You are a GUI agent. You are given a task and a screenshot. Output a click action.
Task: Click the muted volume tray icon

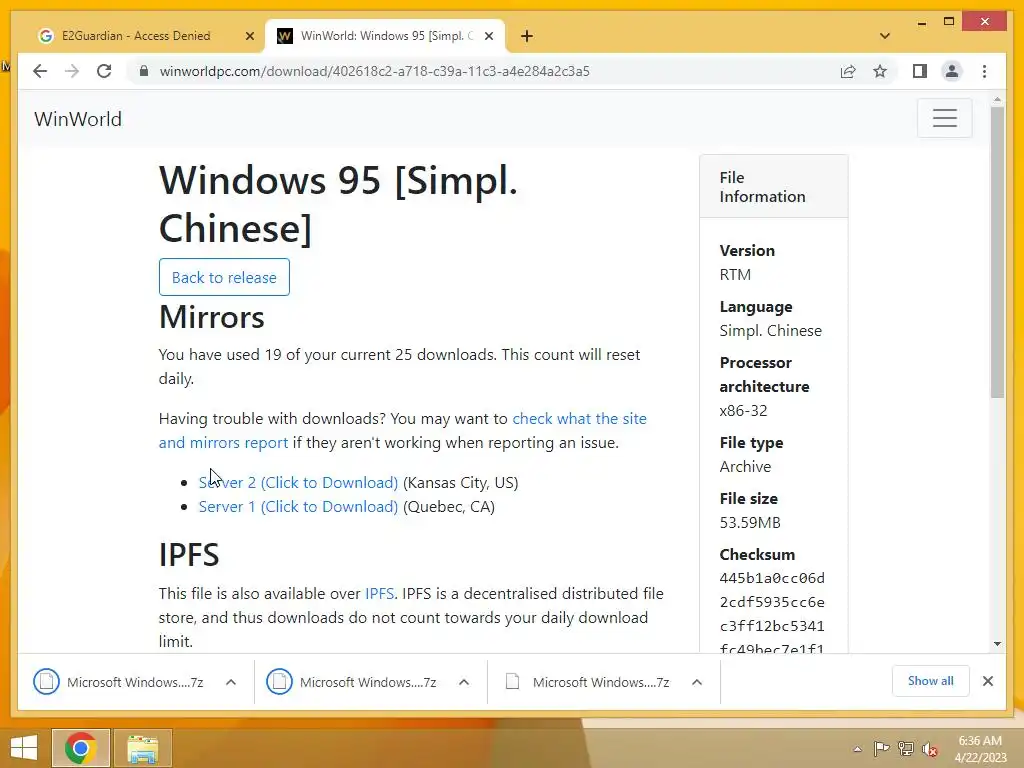(x=929, y=749)
